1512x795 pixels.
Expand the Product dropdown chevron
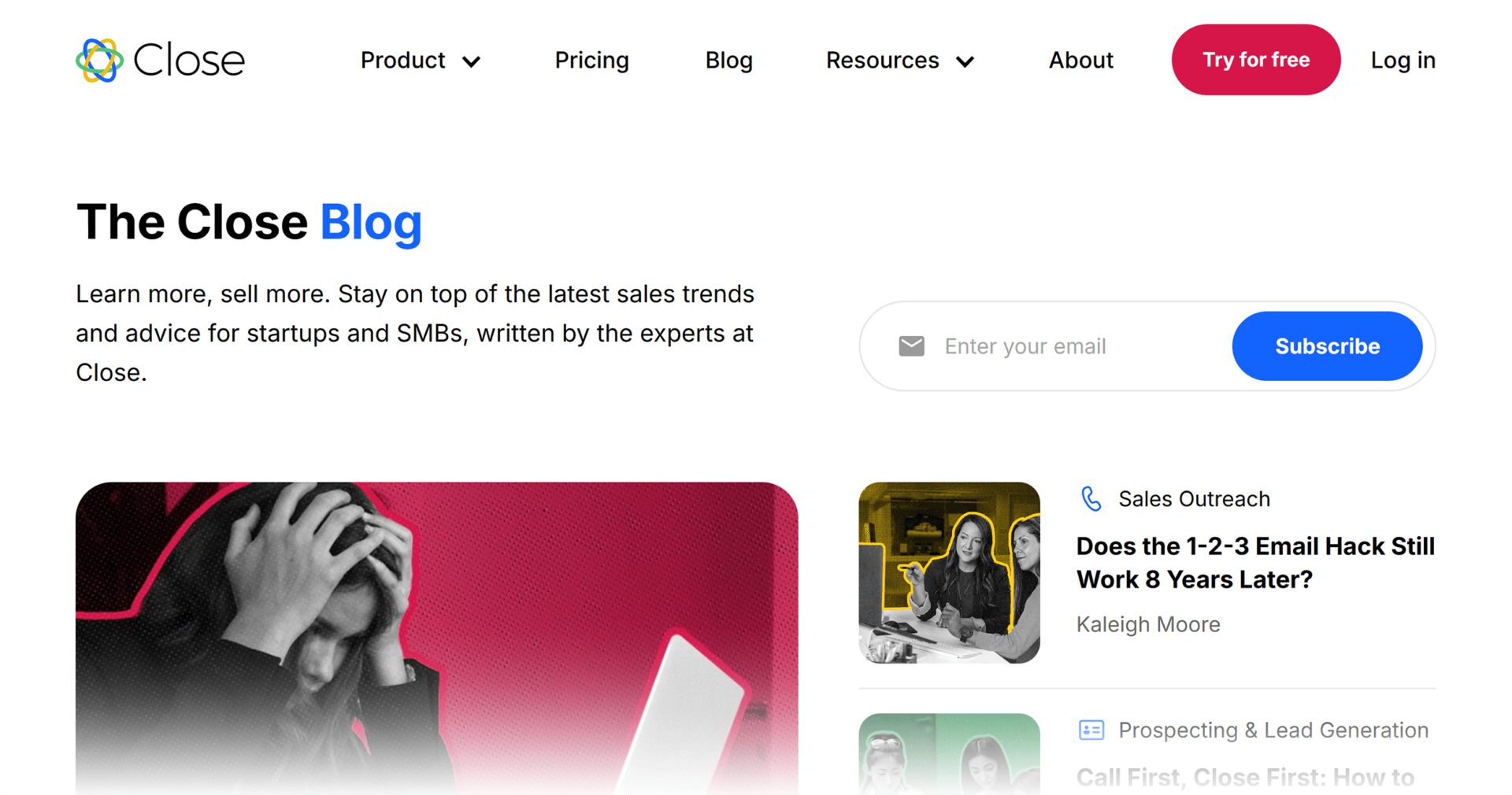point(472,61)
